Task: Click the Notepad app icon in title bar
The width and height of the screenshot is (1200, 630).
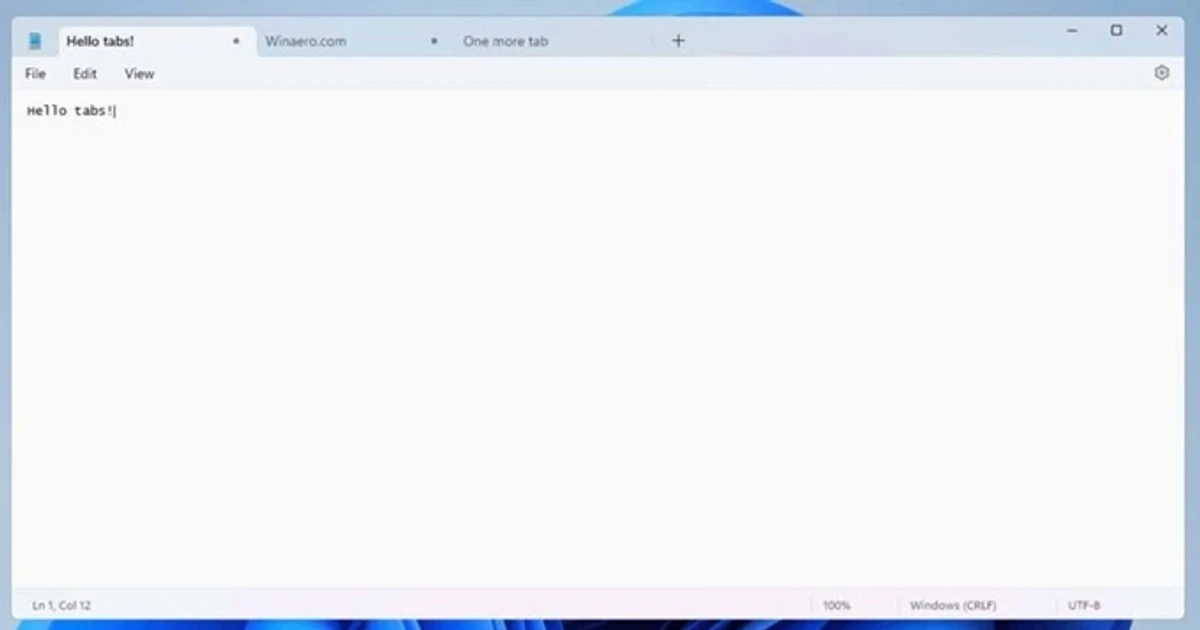Action: coord(35,41)
